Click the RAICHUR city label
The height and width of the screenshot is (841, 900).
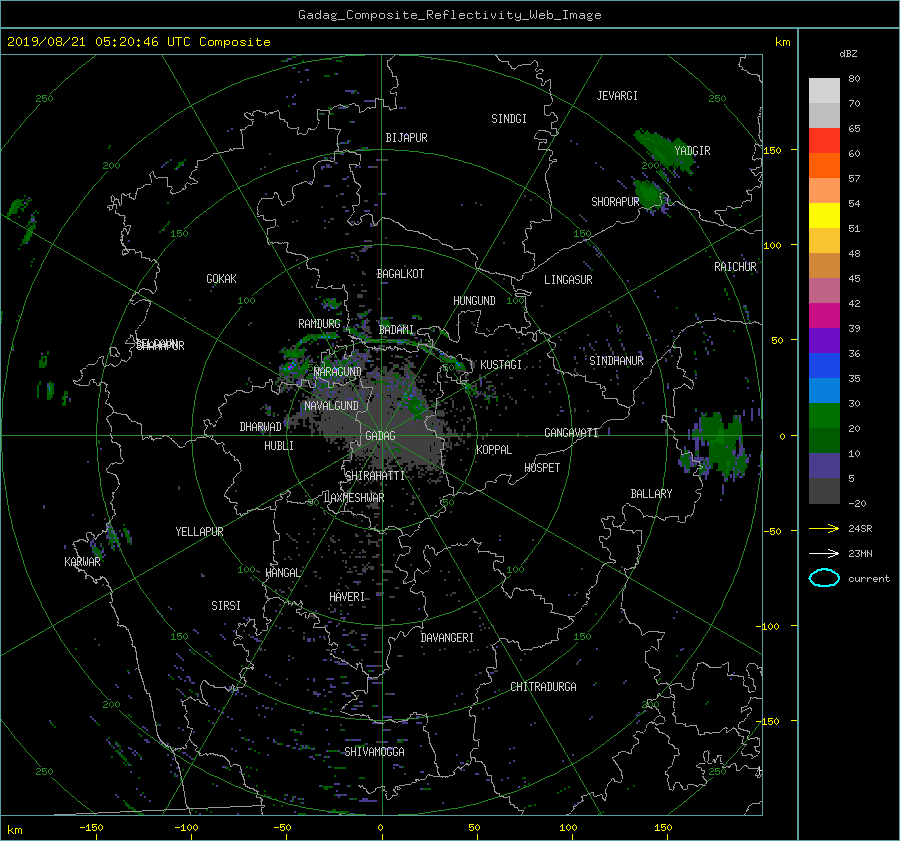pyautogui.click(x=735, y=267)
